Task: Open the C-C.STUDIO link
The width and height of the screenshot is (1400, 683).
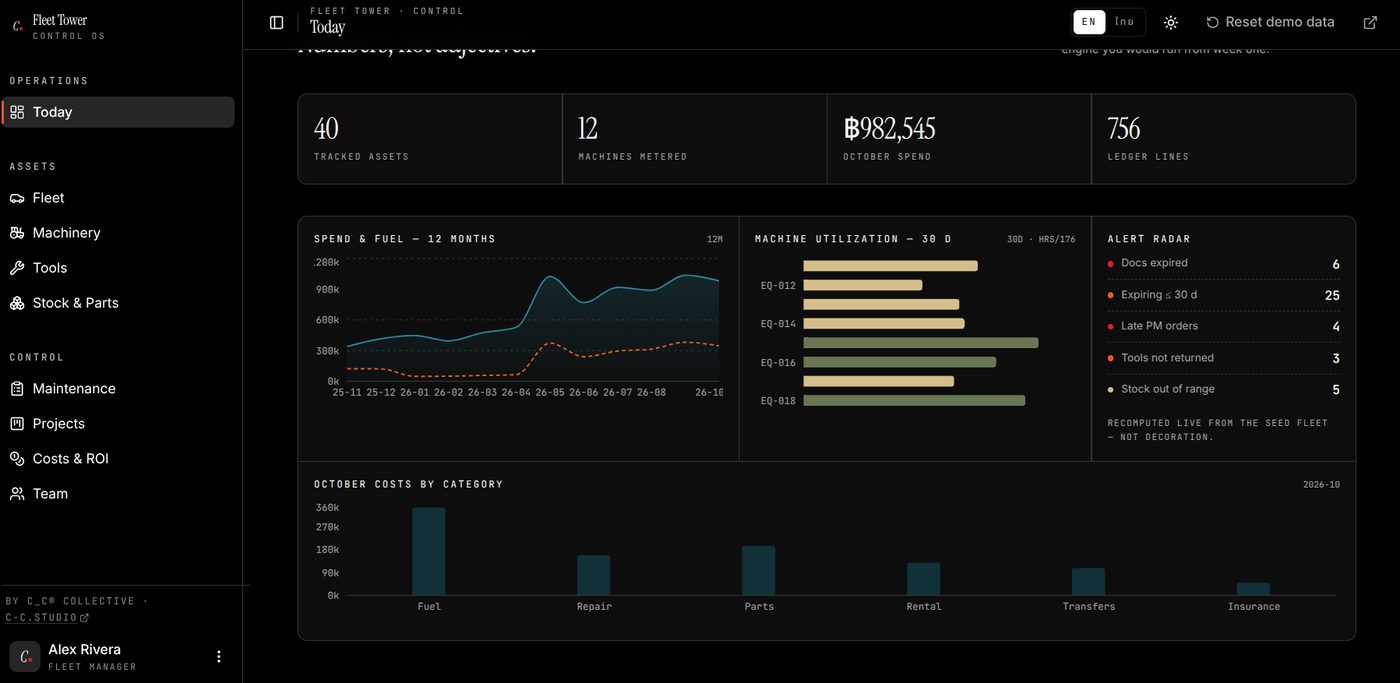Action: pos(48,618)
